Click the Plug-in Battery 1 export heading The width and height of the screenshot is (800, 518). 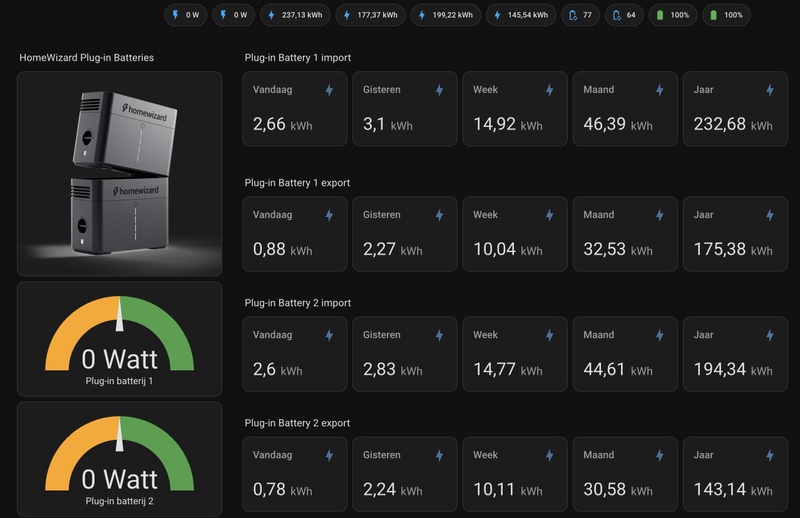[297, 183]
